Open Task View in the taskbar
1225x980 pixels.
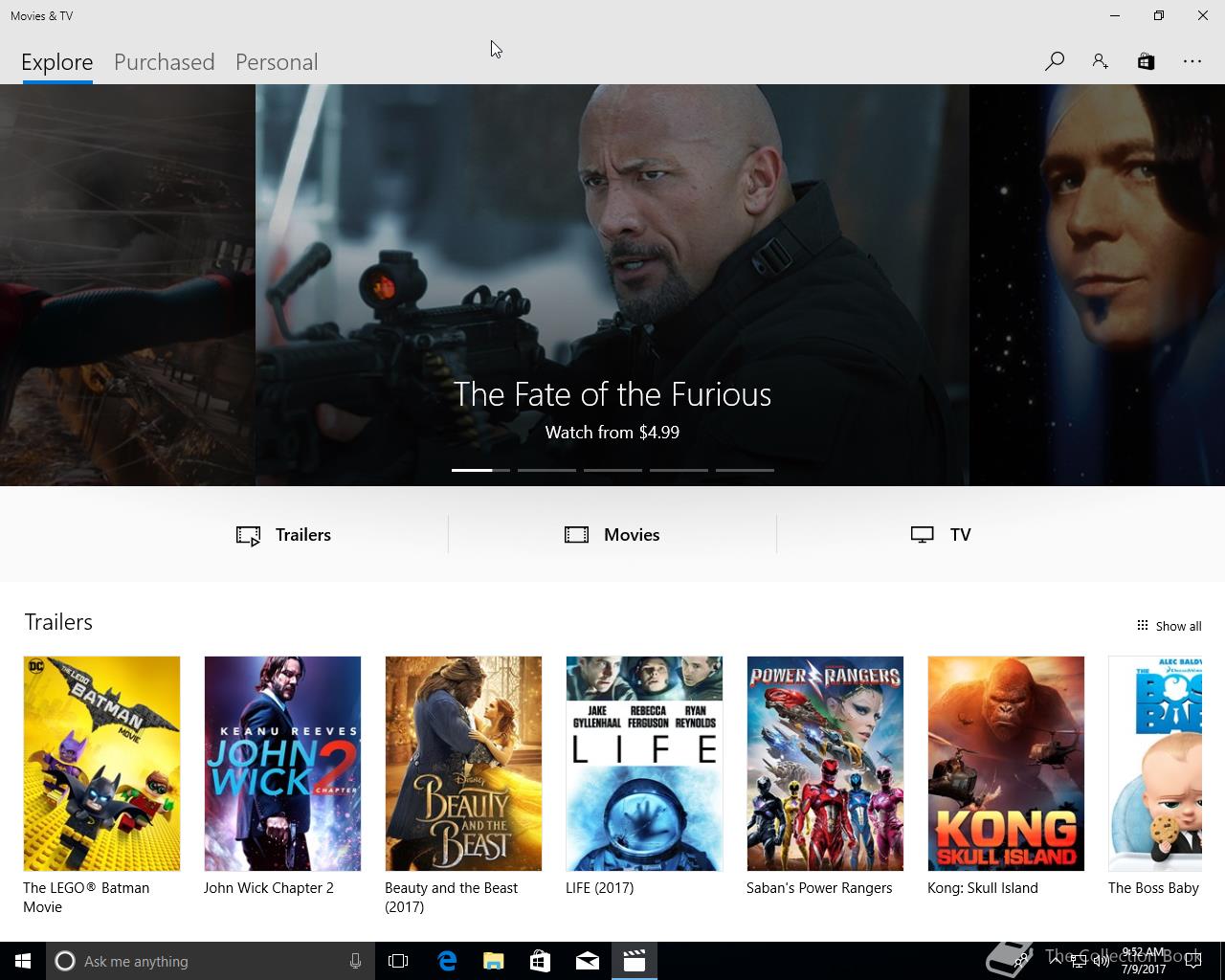coord(398,961)
